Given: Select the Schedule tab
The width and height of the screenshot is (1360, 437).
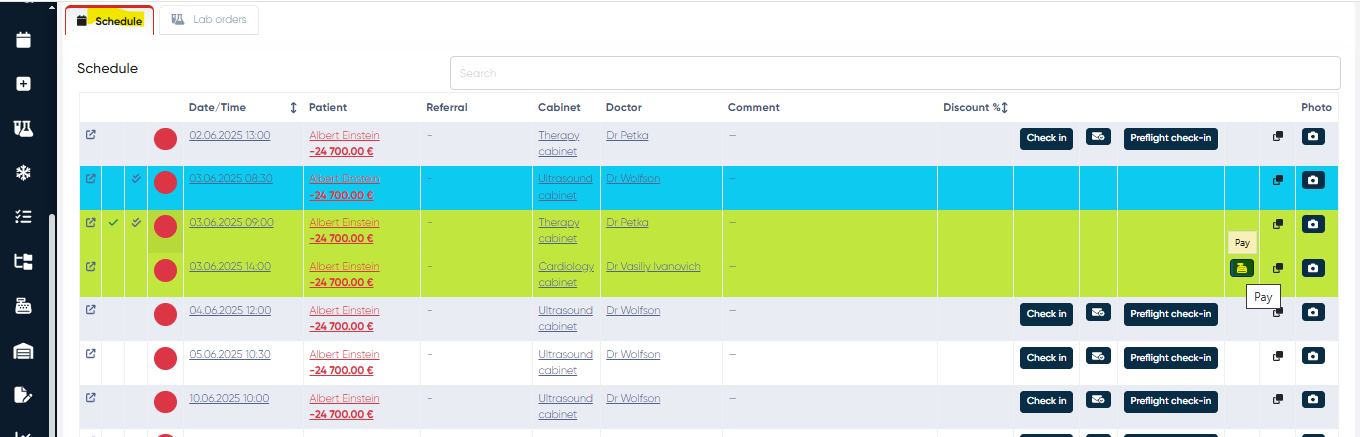Looking at the screenshot, I should [110, 21].
